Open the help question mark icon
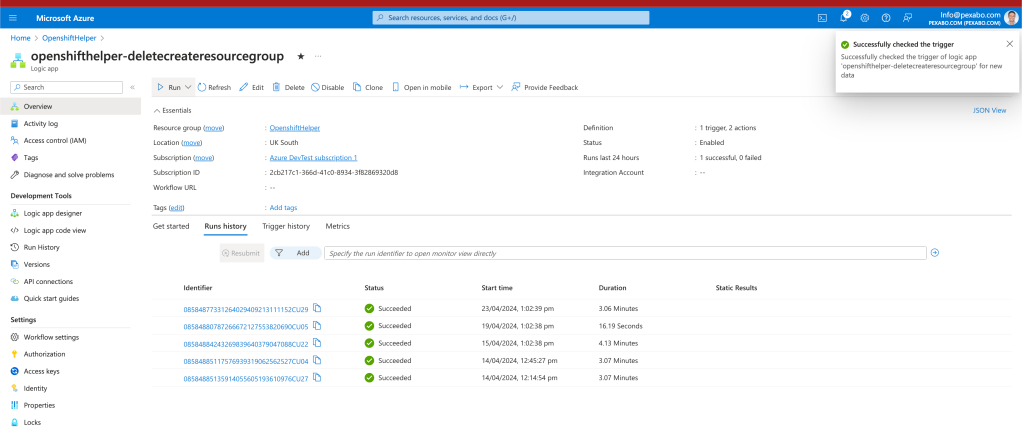1022x439 pixels. pos(886,18)
